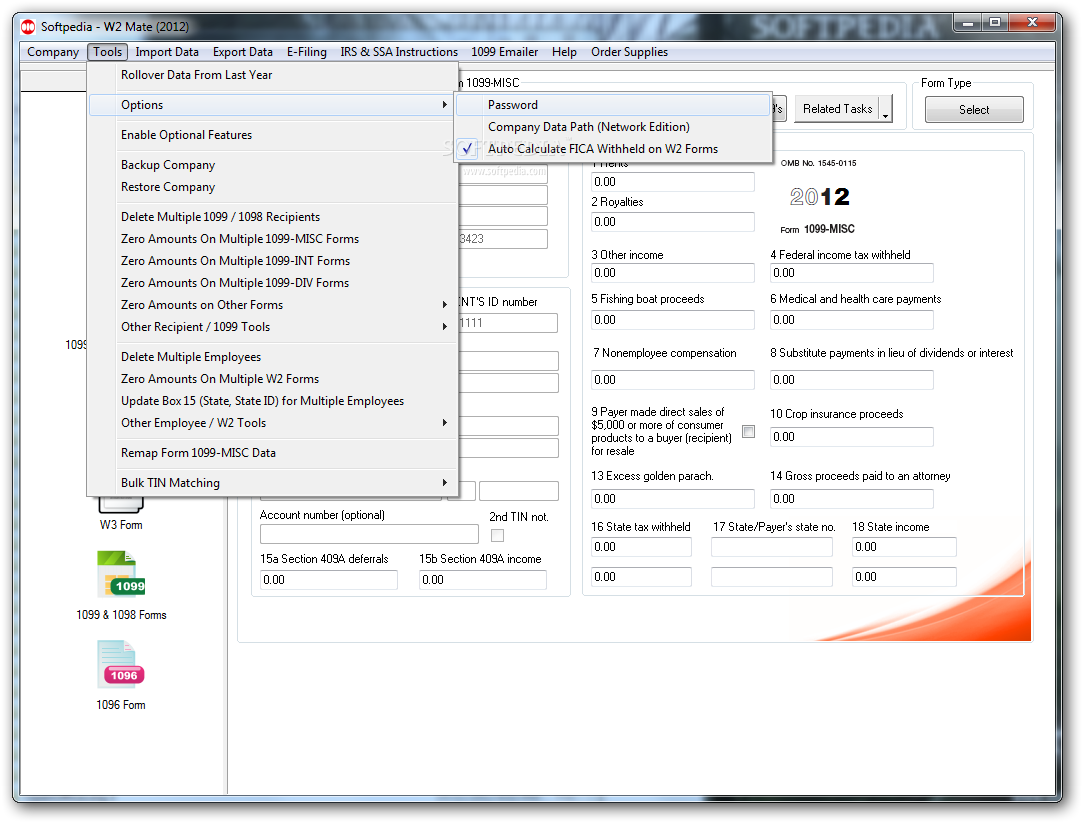Choose Zero Amounts On Multiple 1099-INT Forms
The image size is (1083, 823).
pos(273,261)
